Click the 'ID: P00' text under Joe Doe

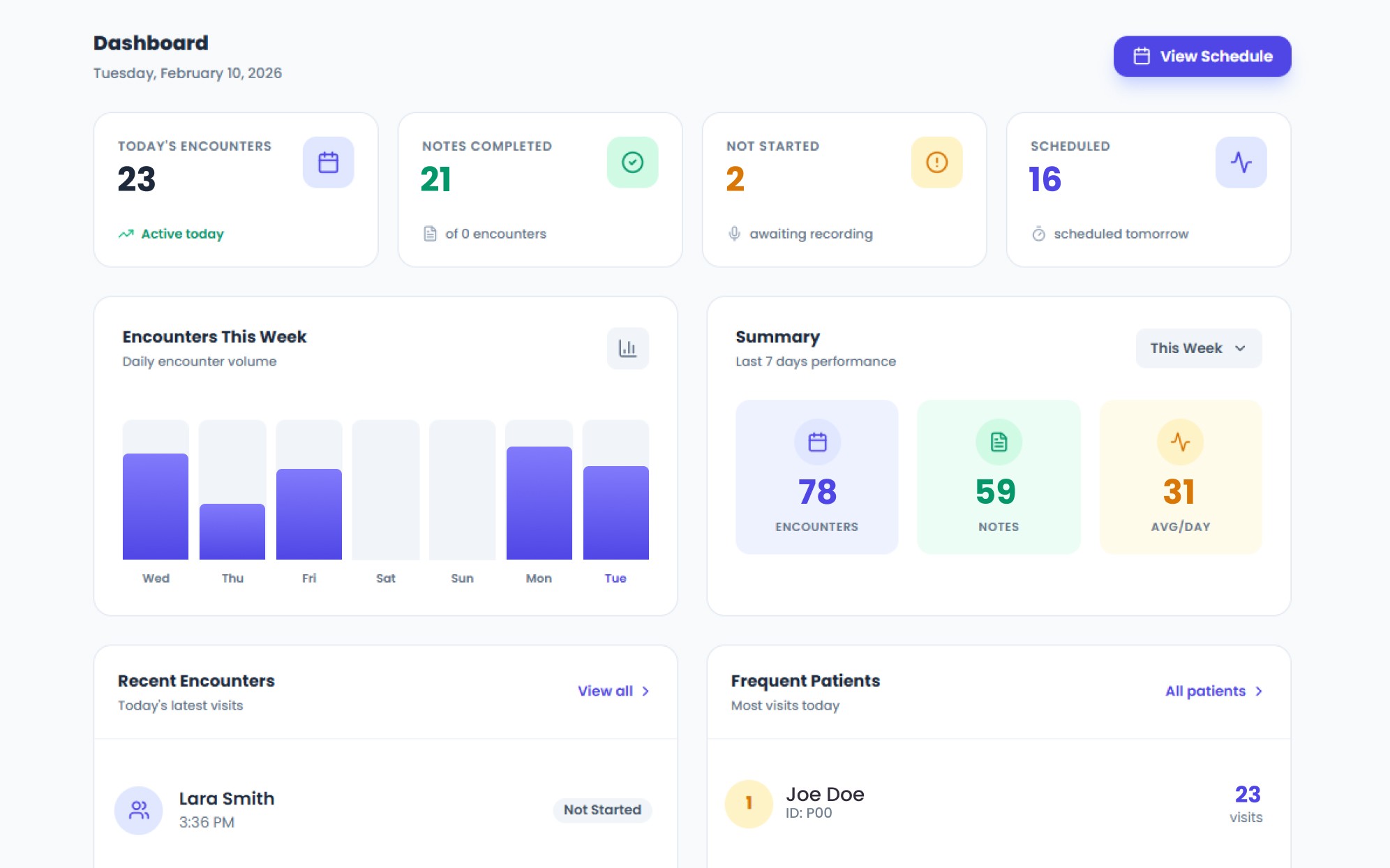coord(809,813)
